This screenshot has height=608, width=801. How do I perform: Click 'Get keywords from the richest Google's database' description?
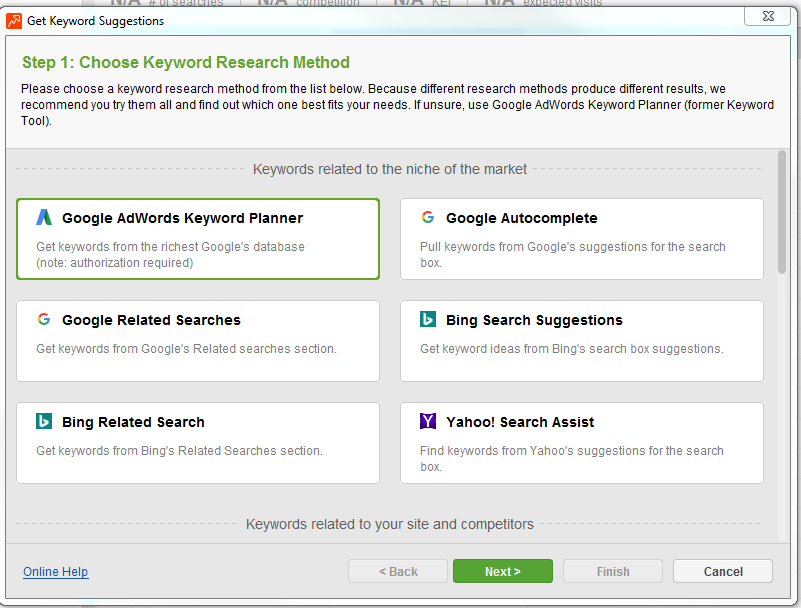tap(170, 254)
